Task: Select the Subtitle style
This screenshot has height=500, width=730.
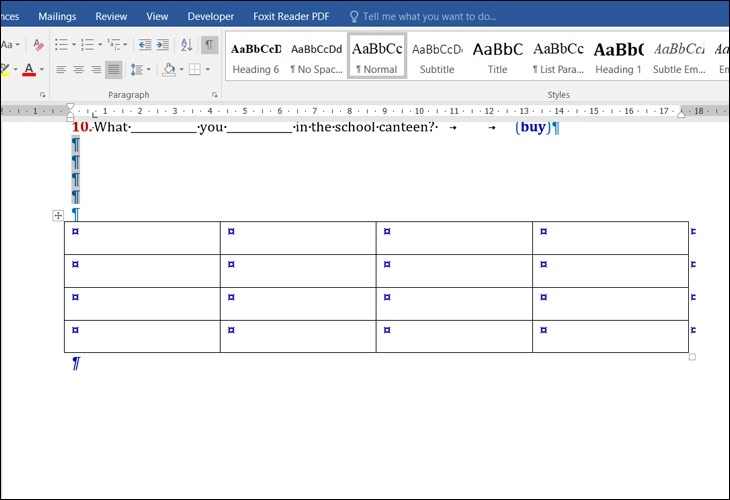Action: [x=437, y=57]
